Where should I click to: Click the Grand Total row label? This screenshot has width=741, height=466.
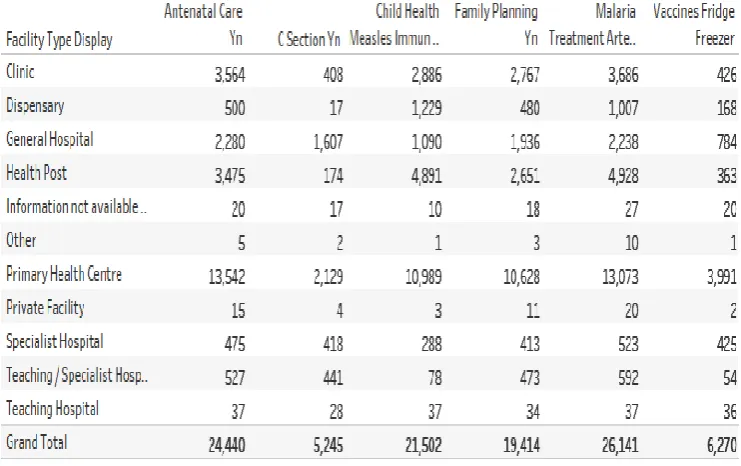coord(36,442)
